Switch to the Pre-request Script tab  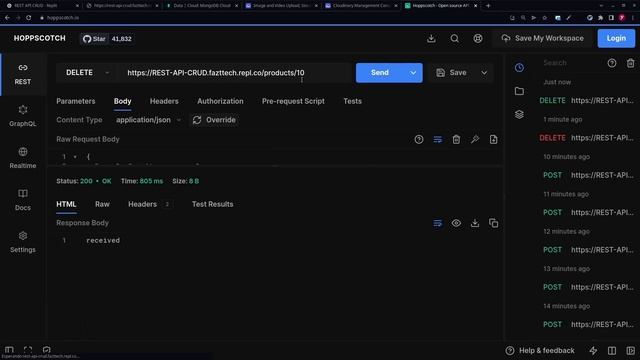pos(293,101)
